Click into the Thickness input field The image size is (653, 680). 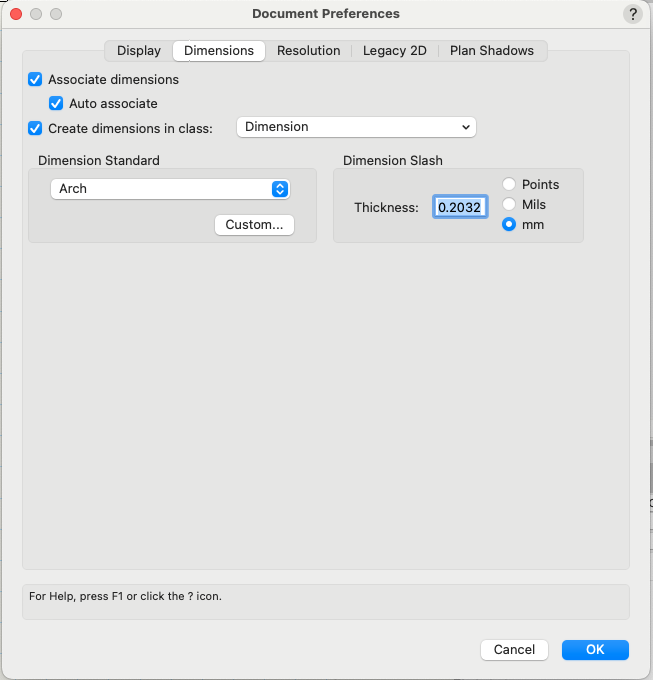click(459, 207)
